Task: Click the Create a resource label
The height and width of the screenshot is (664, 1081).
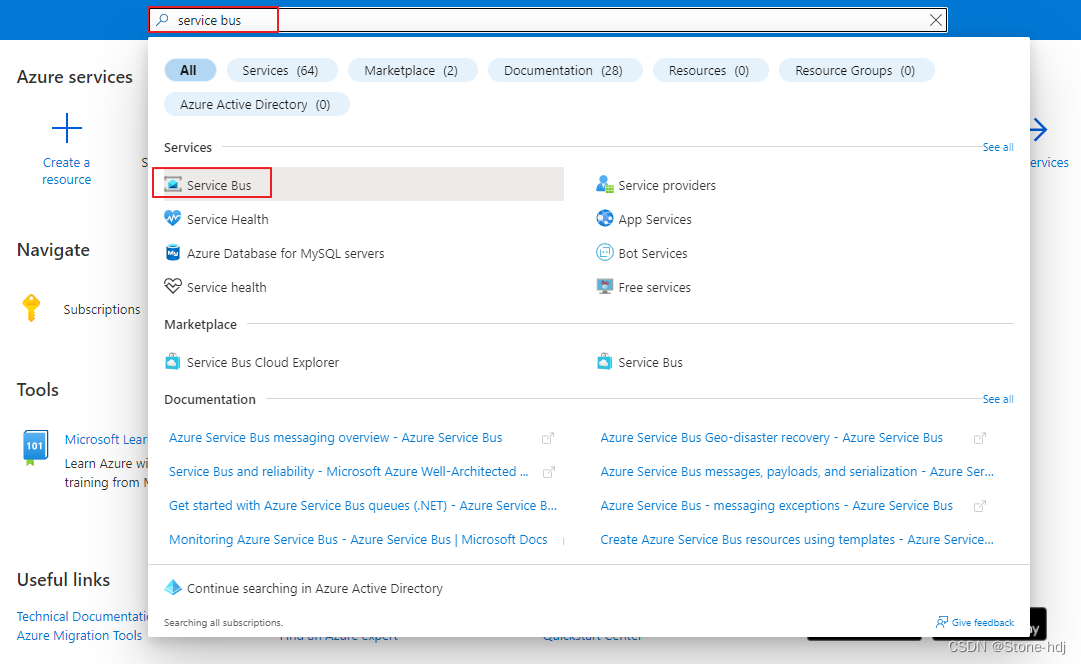Action: [66, 171]
